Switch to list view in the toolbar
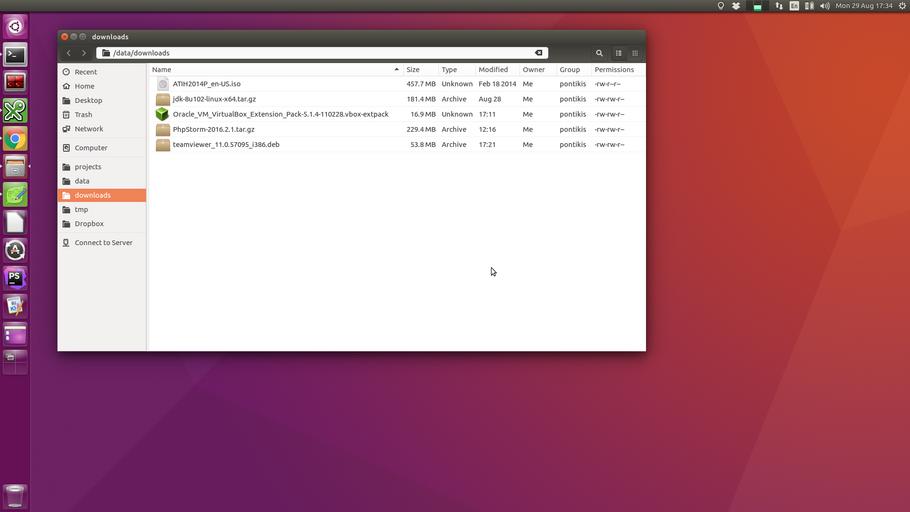Viewport: 910px width, 512px height. pyautogui.click(x=618, y=53)
